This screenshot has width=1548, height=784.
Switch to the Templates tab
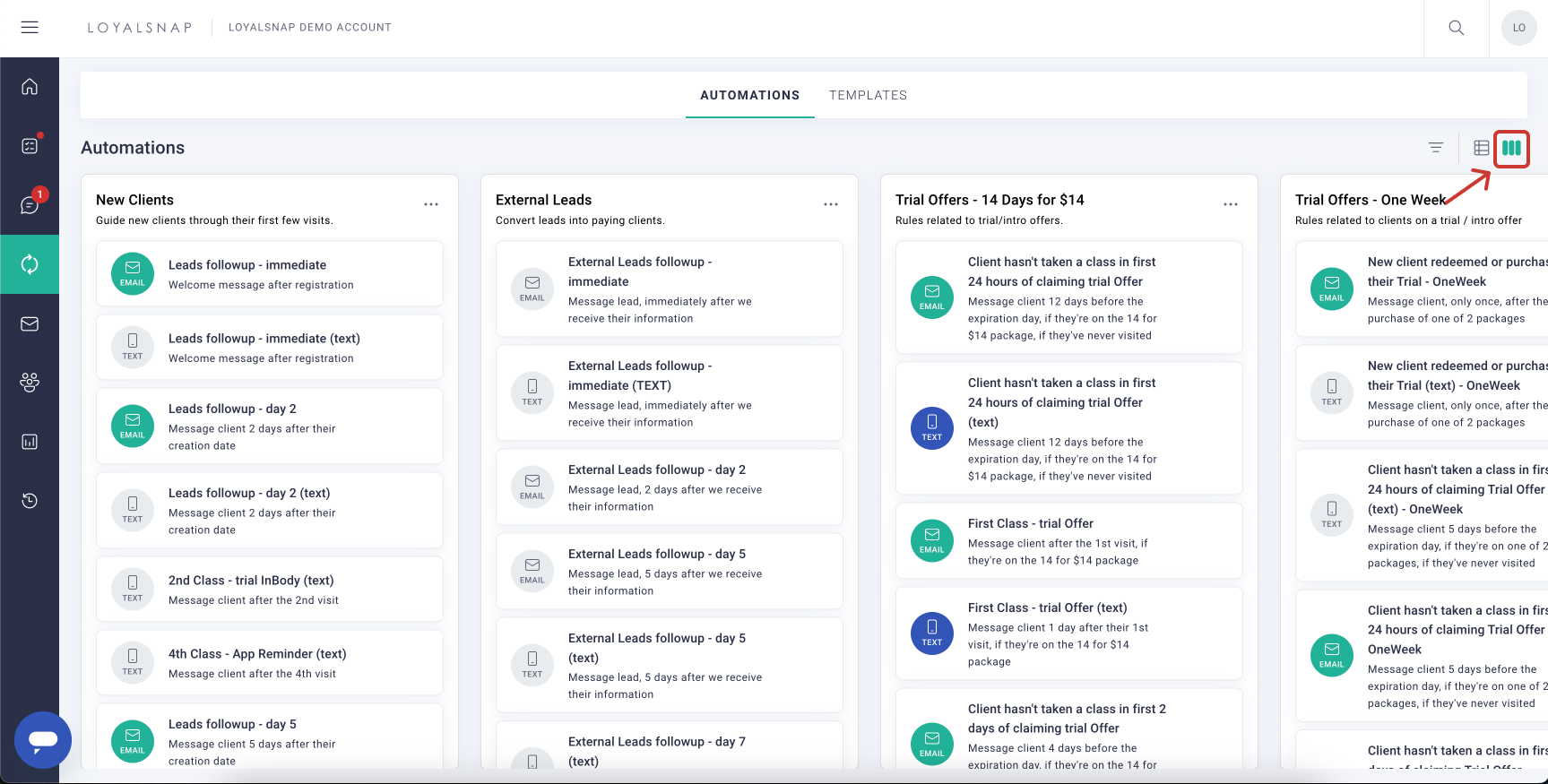[868, 95]
